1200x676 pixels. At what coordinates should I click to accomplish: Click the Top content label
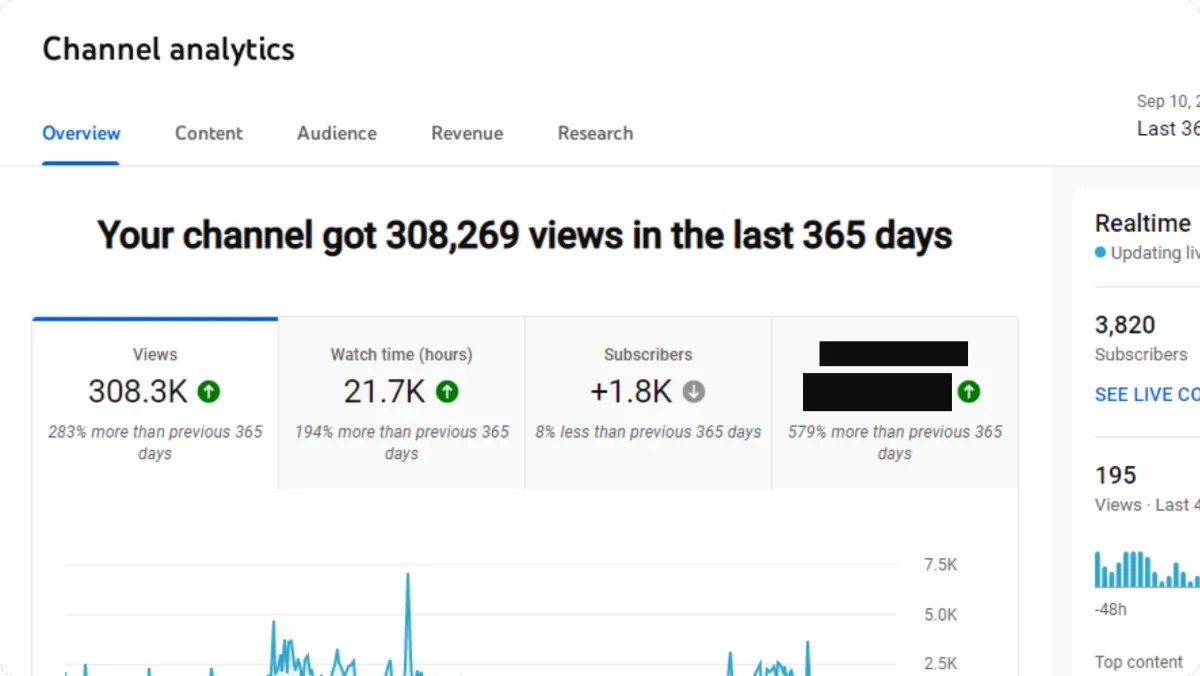pos(1139,662)
